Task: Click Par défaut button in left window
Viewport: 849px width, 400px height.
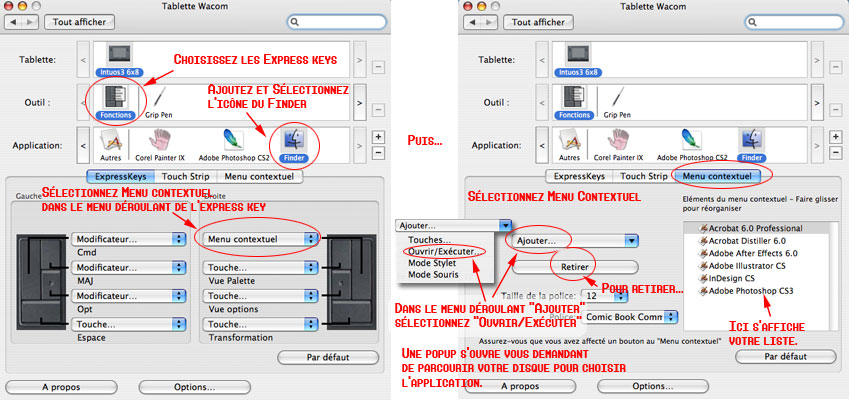Action: [x=328, y=357]
